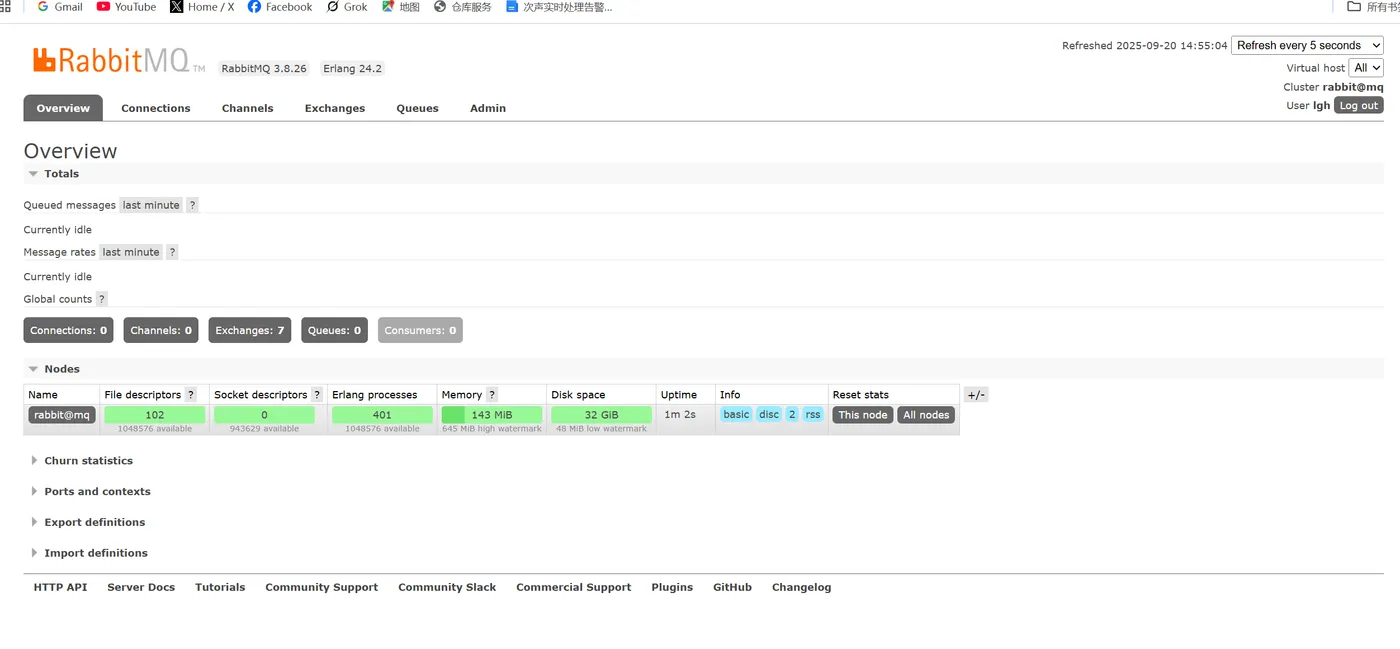Viewport: 1400px width, 649px height.
Task: Click the Memory 143 MiB usage bar
Action: tap(492, 415)
